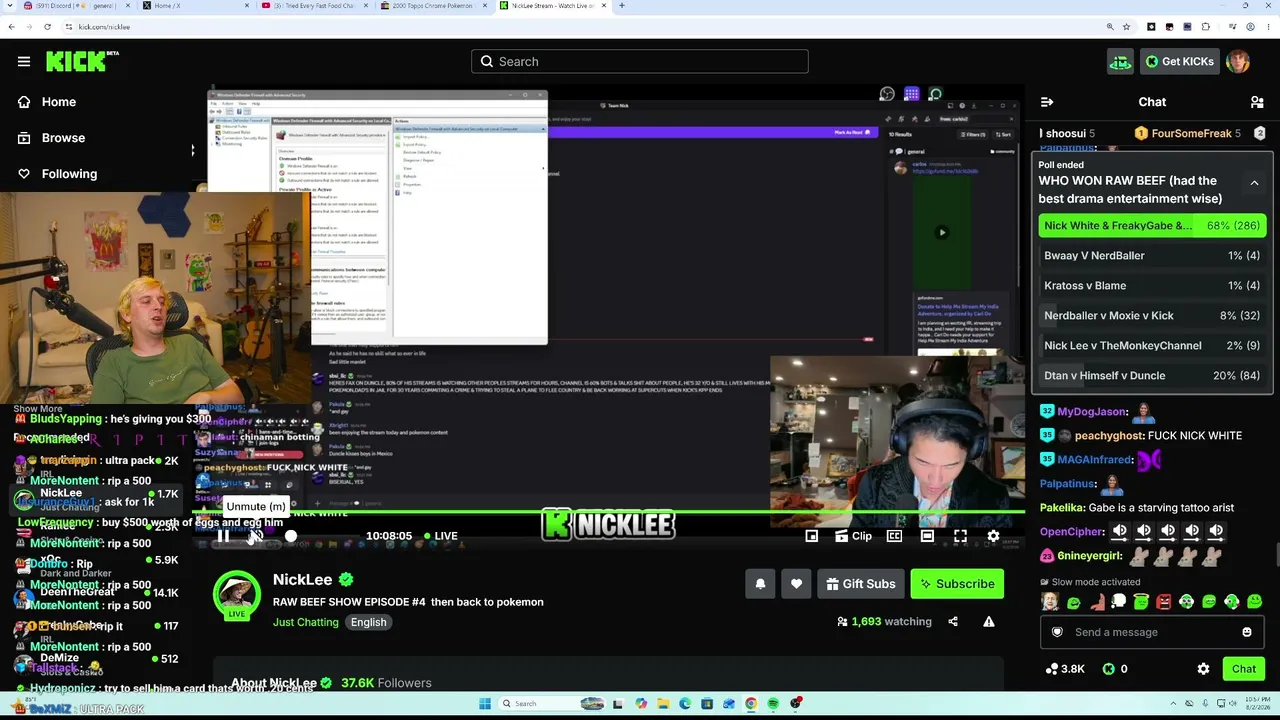Open a new browser tab
This screenshot has height=720, width=1280.
[622, 6]
